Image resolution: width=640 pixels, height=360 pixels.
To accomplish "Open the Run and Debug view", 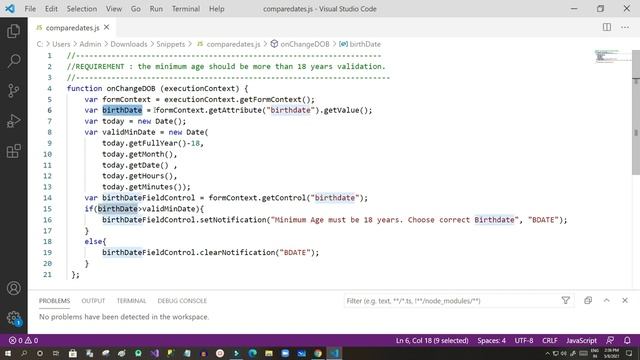I will [x=13, y=121].
